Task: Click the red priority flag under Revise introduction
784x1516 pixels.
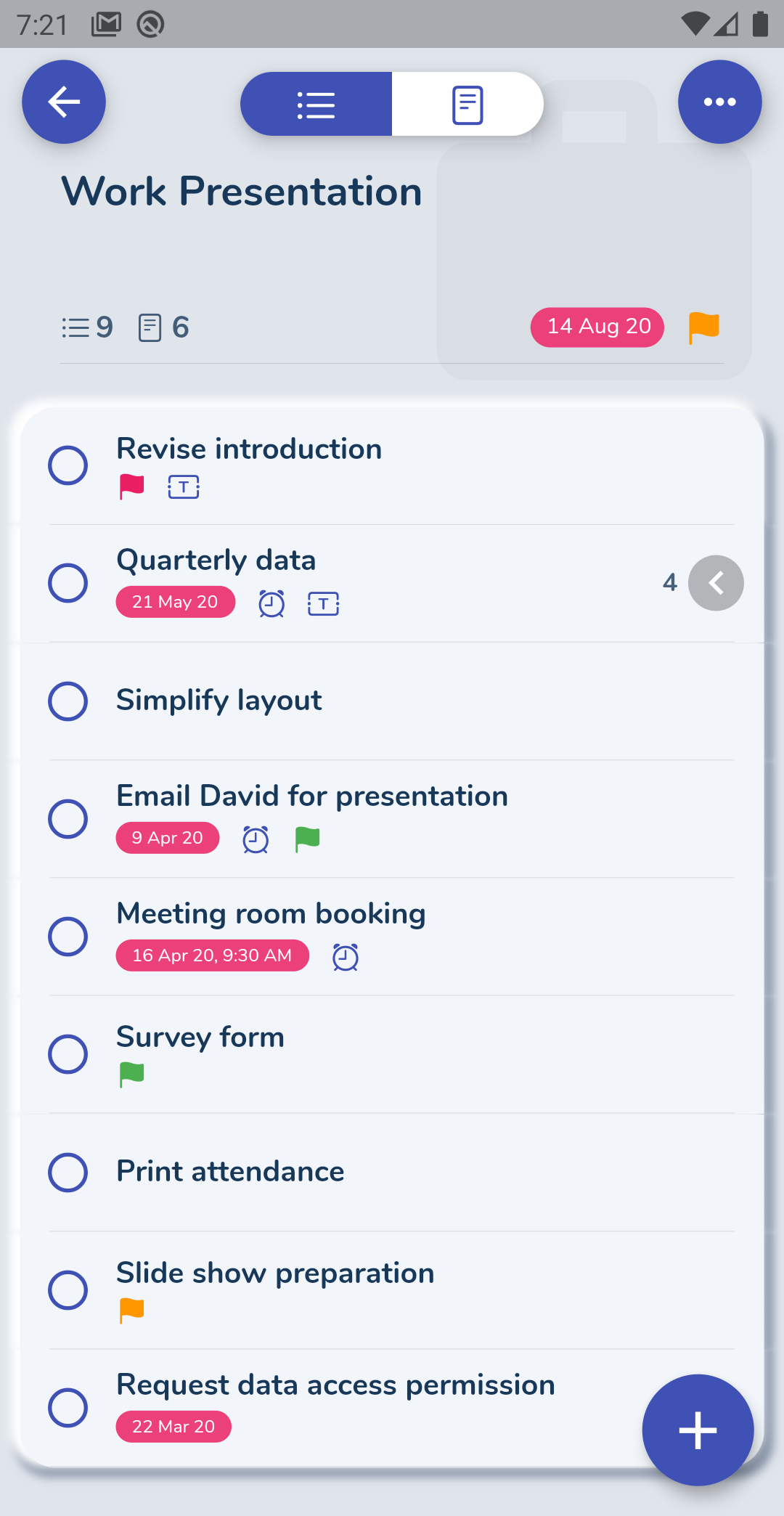Action: click(x=131, y=486)
